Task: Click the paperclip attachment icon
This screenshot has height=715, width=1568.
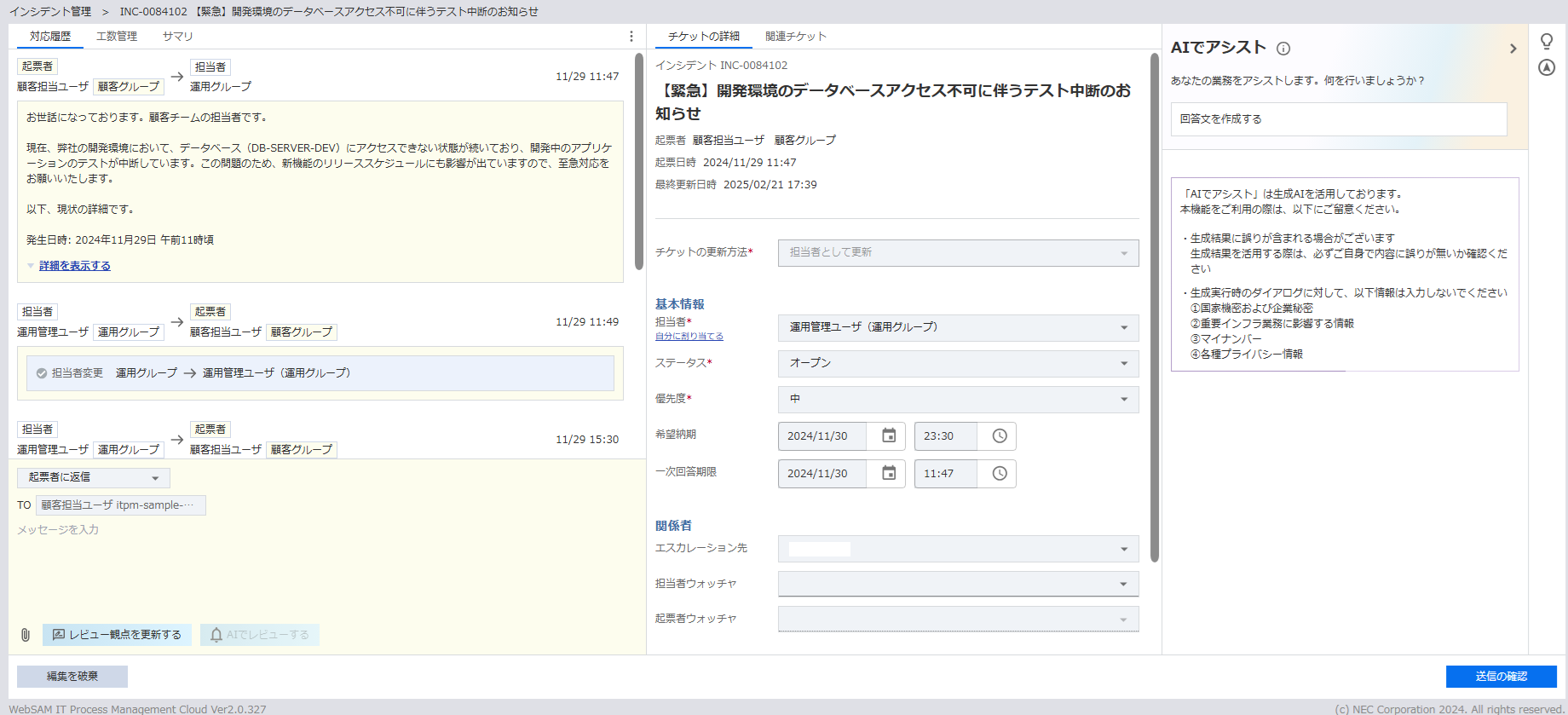Action: [26, 635]
